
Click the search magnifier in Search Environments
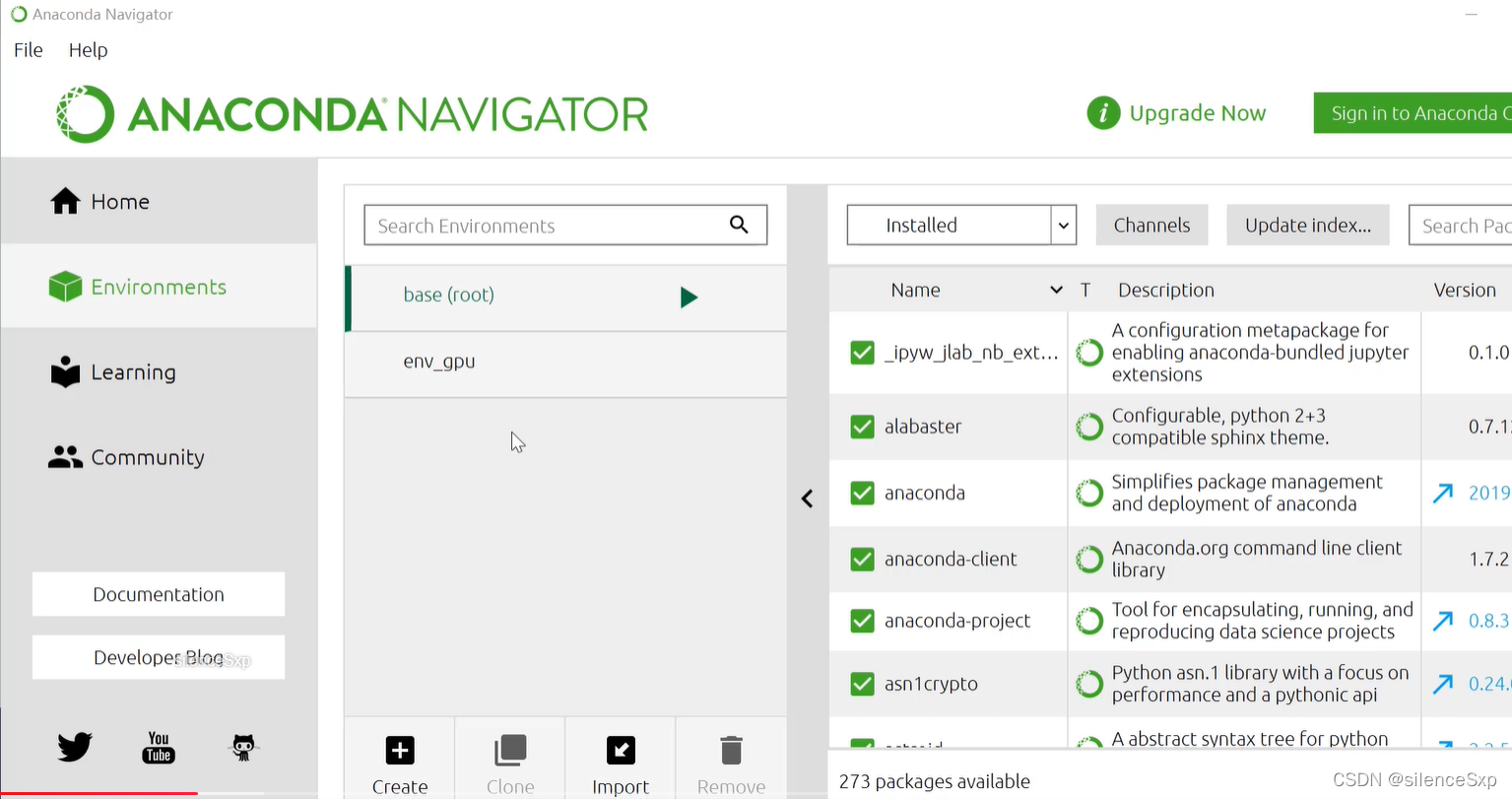coord(739,225)
